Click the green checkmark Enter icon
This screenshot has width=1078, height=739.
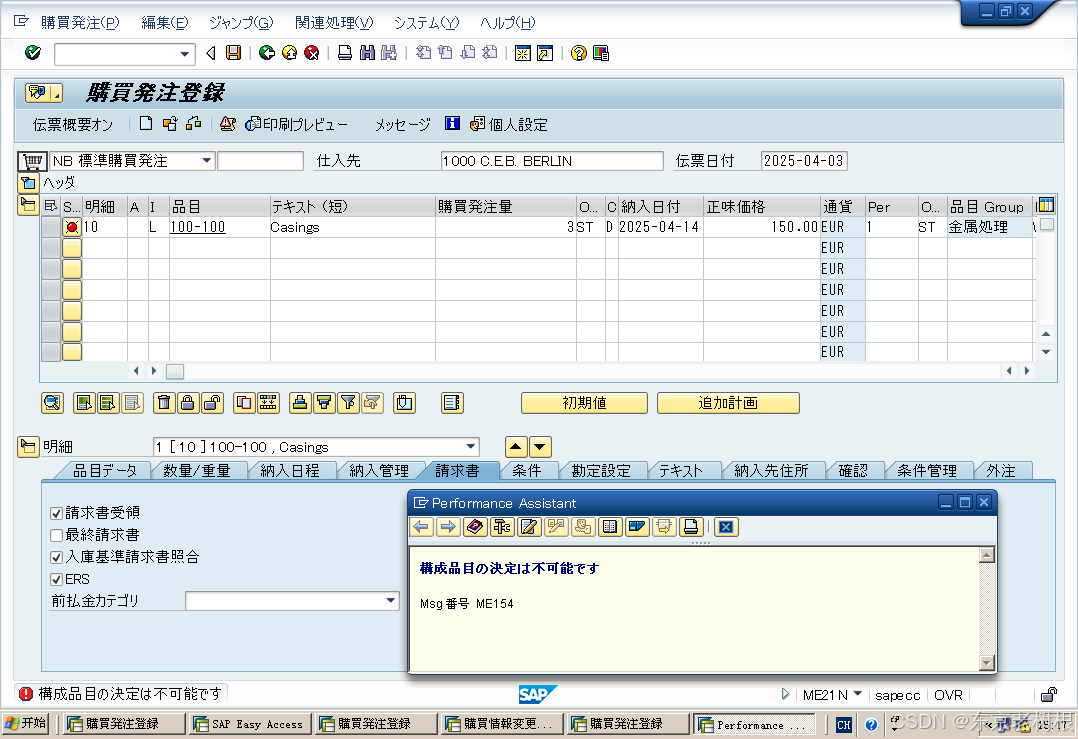(32, 53)
